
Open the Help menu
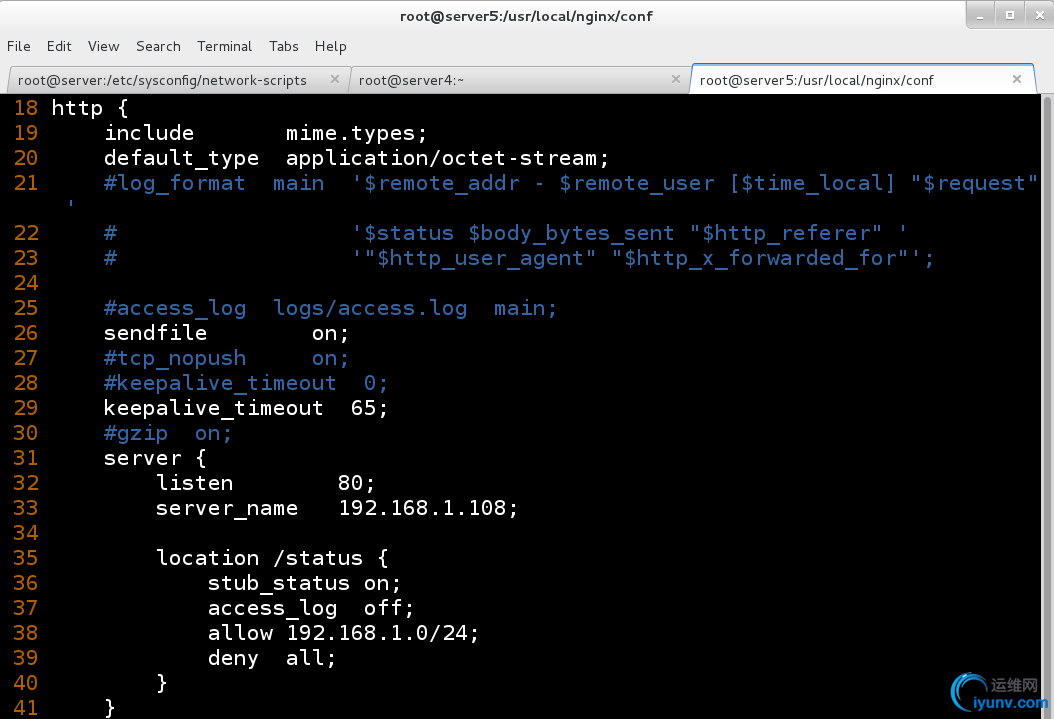330,46
